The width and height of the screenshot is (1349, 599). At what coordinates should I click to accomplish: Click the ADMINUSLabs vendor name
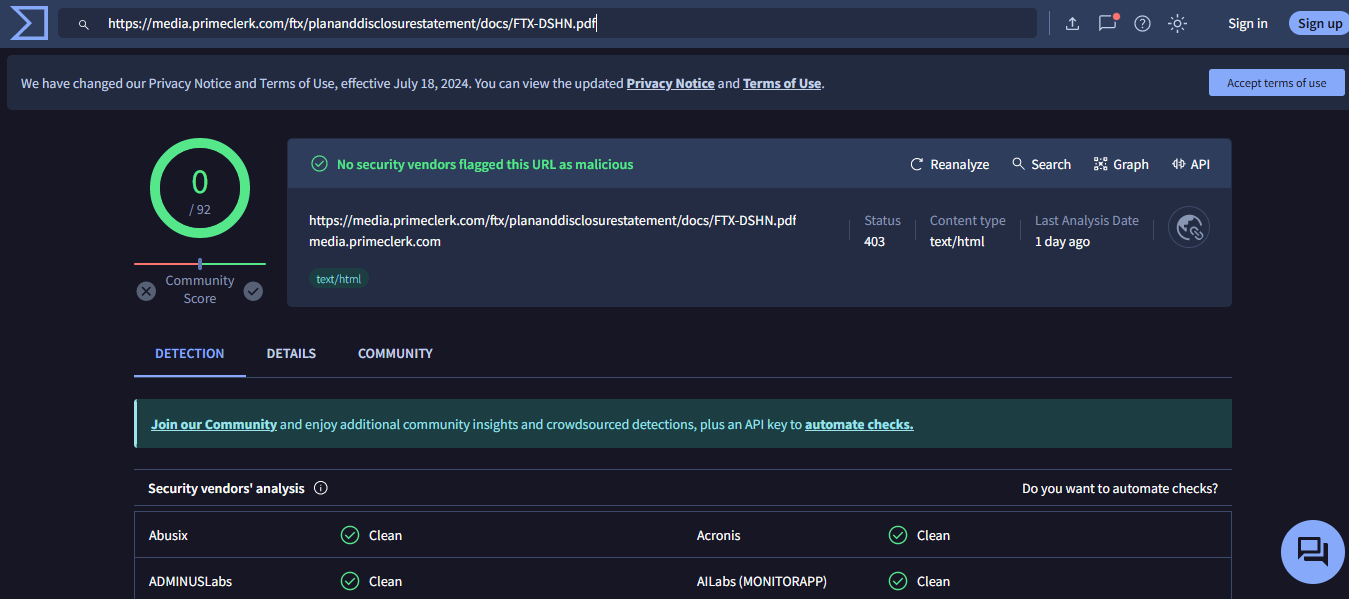point(190,581)
